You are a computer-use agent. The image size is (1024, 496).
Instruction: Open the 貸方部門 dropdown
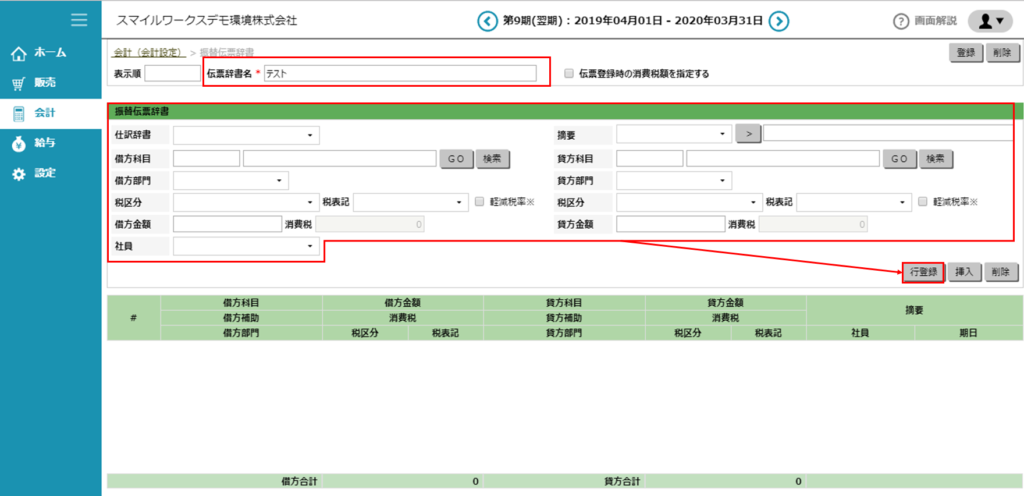[x=674, y=180]
